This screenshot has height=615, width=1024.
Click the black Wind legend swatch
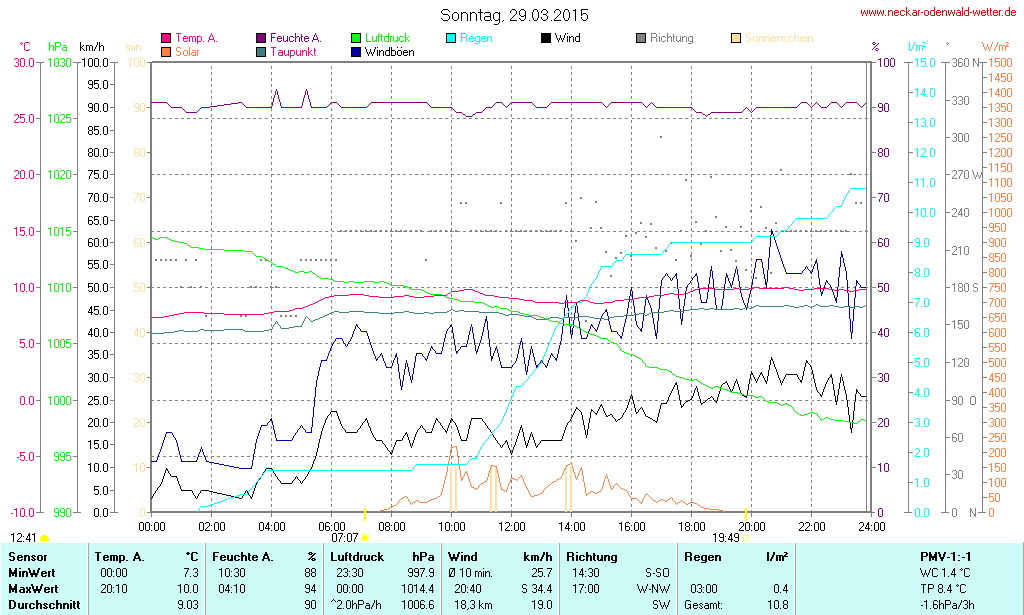pos(546,39)
